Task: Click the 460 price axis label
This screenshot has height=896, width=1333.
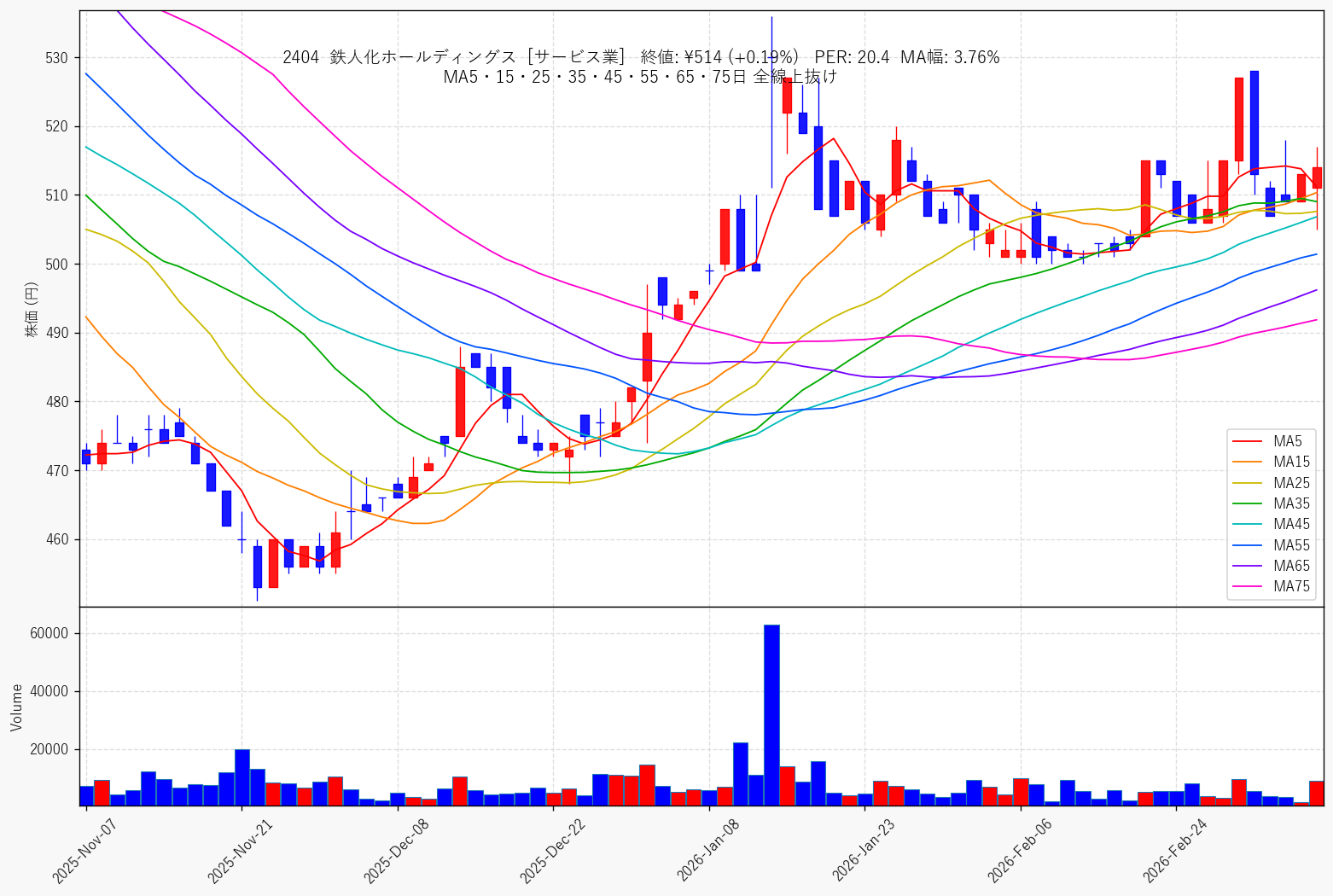Action: click(57, 539)
